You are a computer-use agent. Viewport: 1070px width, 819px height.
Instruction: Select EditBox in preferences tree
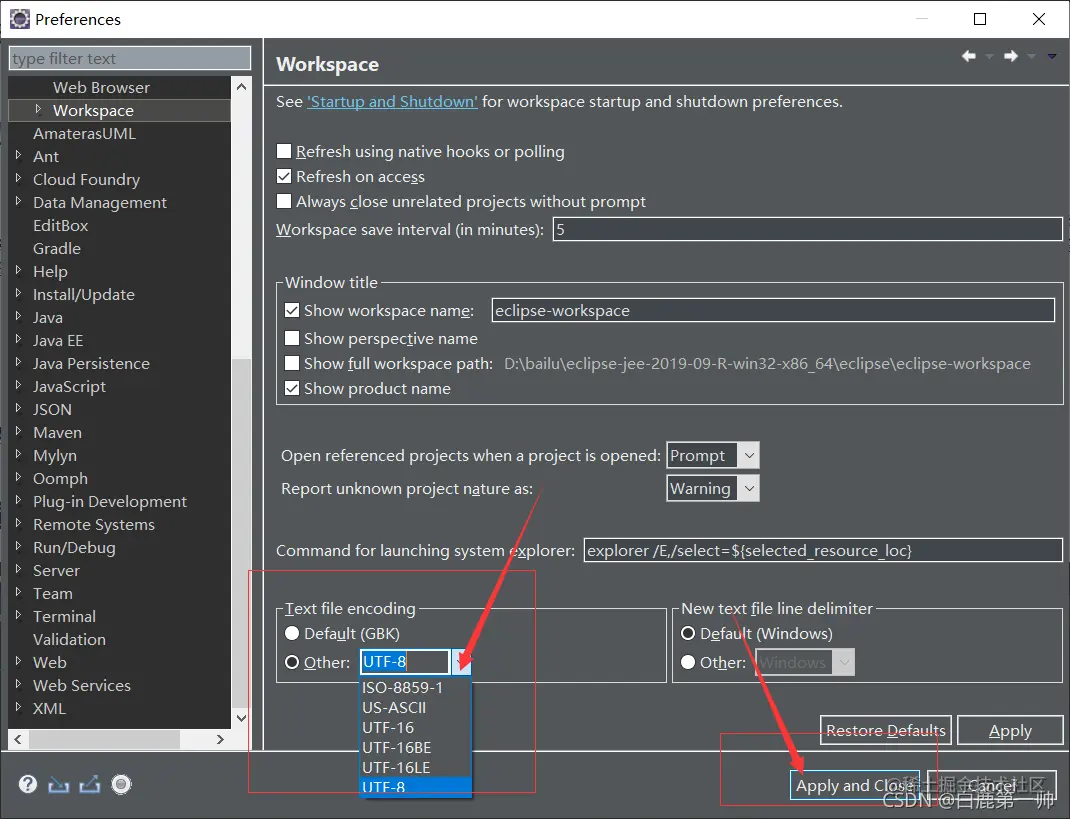point(61,226)
